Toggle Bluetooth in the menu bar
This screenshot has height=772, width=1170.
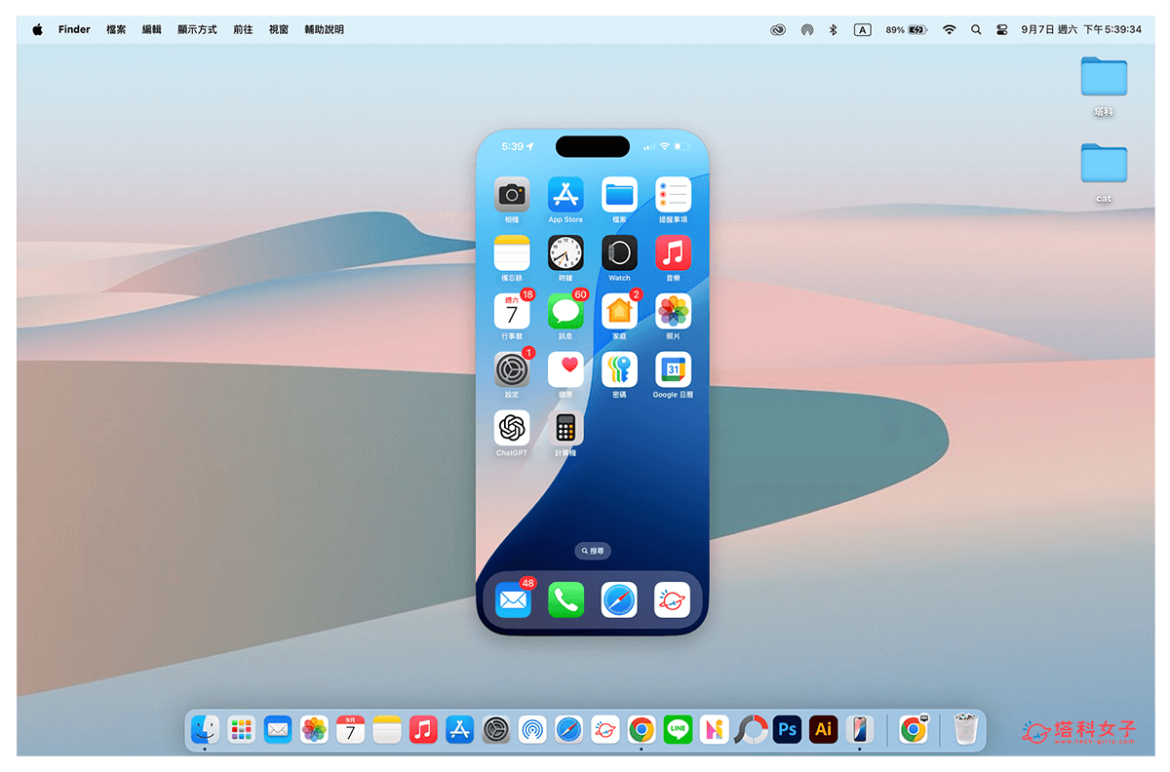[x=834, y=29]
